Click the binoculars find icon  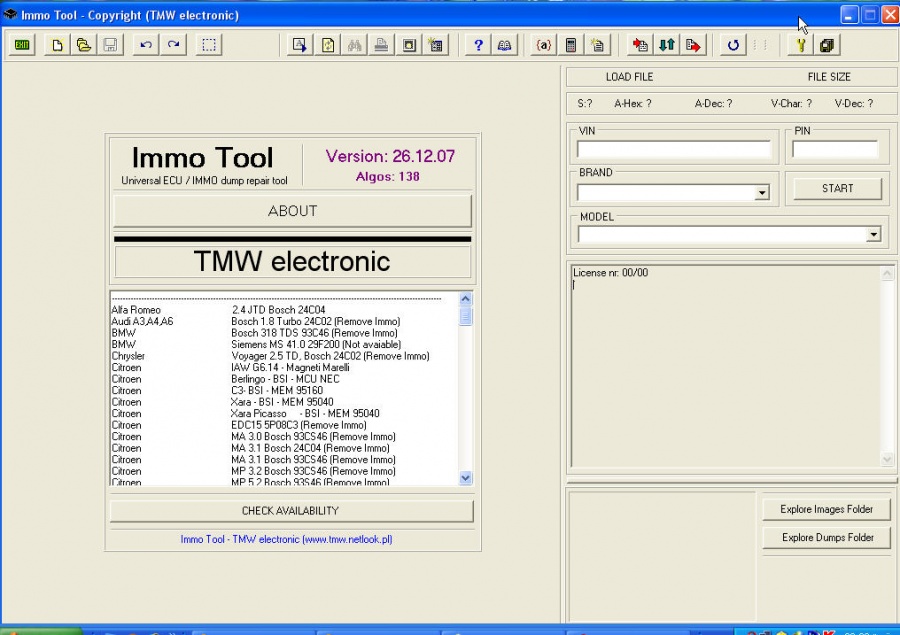click(355, 45)
